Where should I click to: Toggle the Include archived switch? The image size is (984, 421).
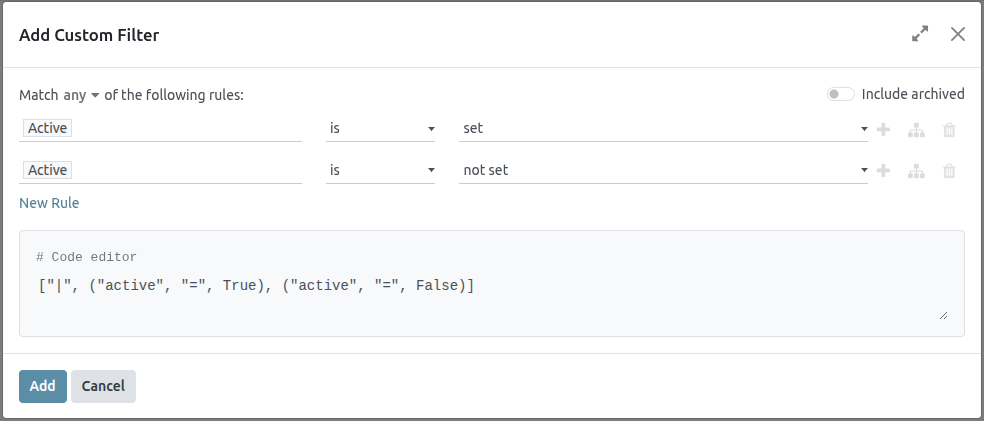[840, 94]
